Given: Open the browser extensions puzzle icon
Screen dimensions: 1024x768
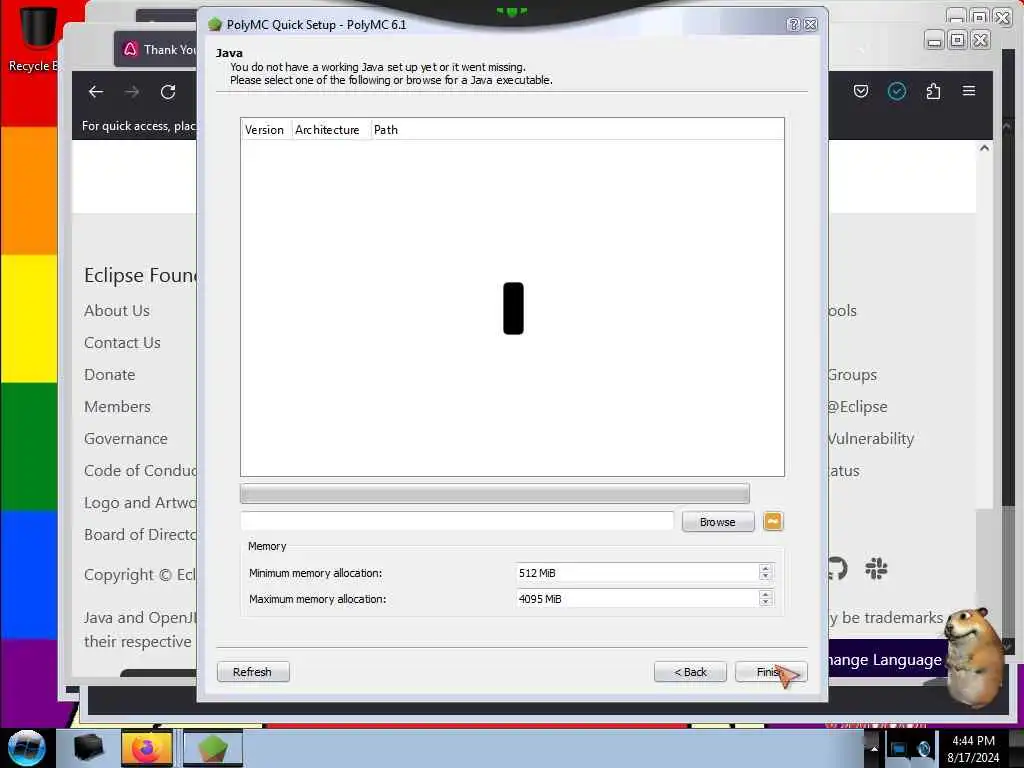Looking at the screenshot, I should point(933,91).
